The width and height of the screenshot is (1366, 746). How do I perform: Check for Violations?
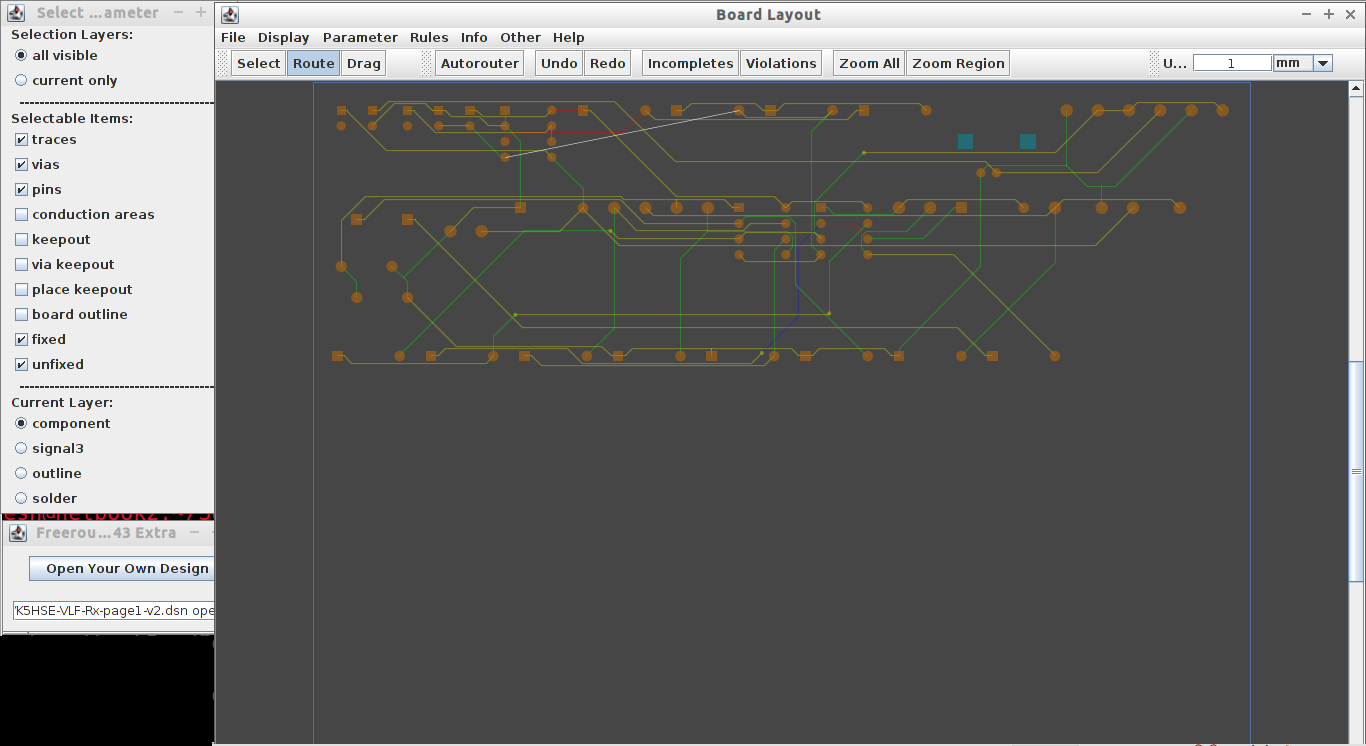(780, 62)
